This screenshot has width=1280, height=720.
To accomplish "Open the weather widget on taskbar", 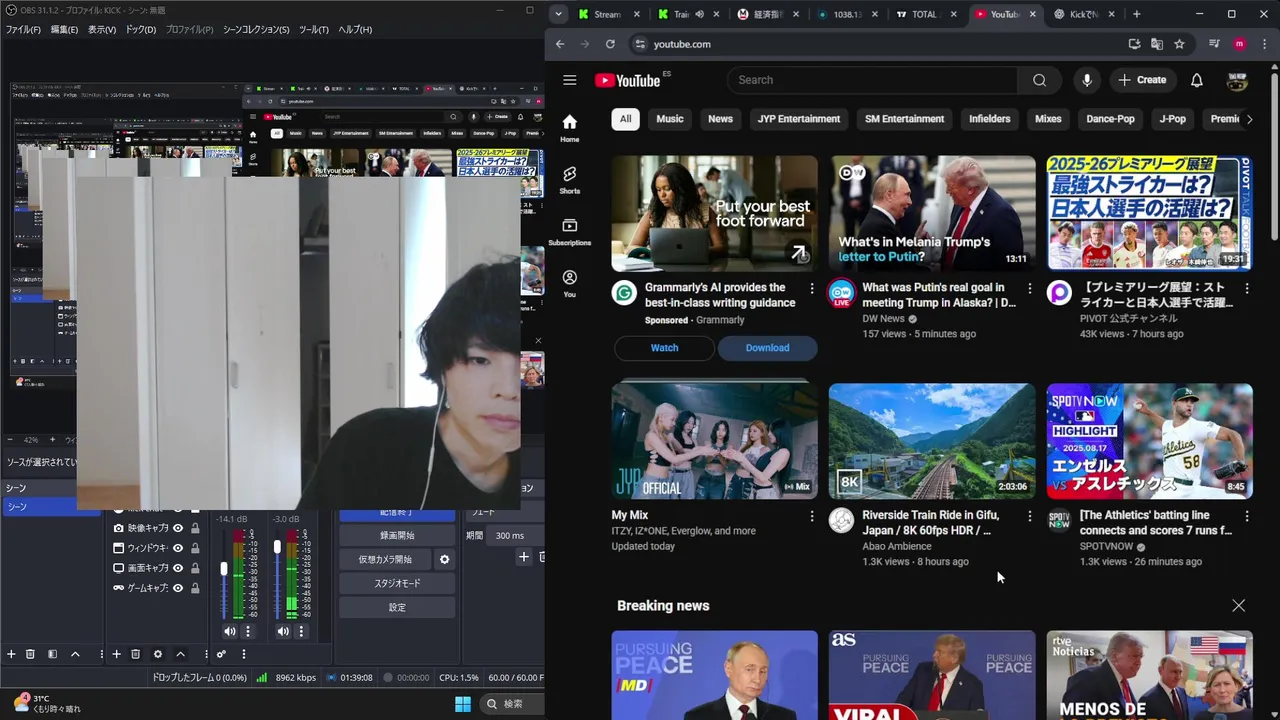I will pos(45,704).
